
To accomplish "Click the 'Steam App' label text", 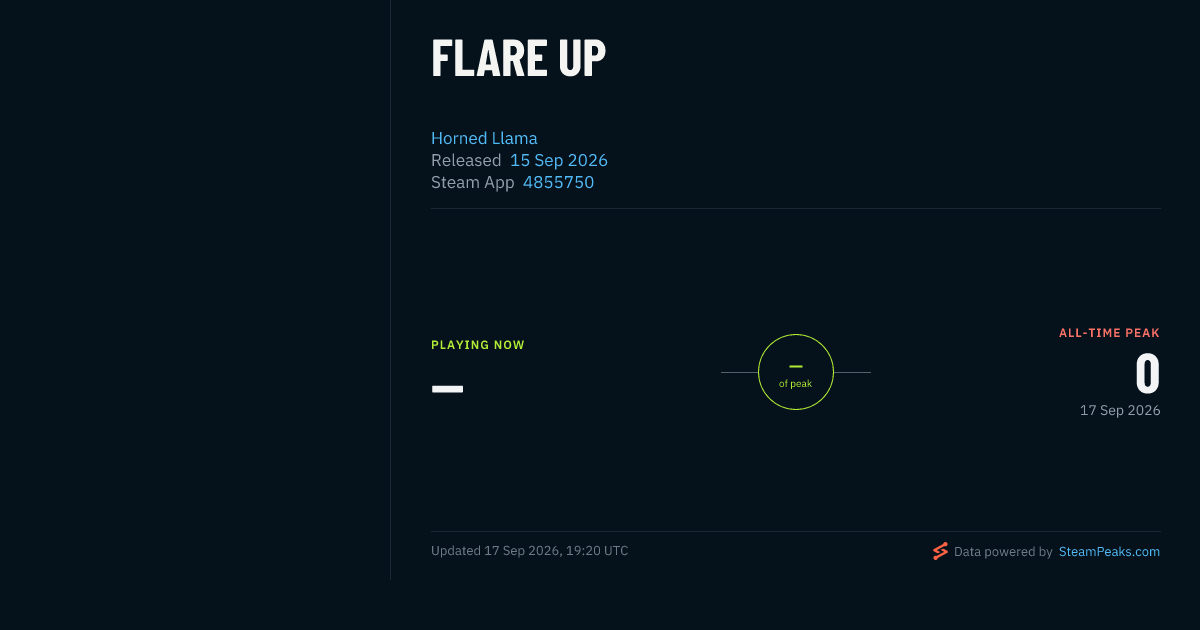I will click(473, 182).
